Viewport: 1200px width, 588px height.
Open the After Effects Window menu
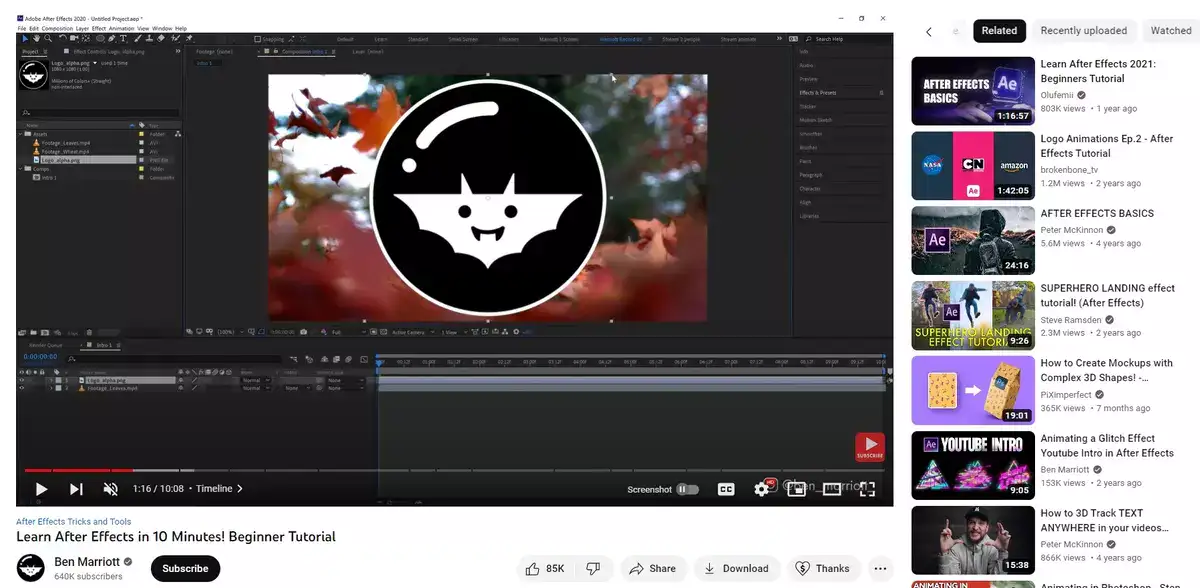162,28
